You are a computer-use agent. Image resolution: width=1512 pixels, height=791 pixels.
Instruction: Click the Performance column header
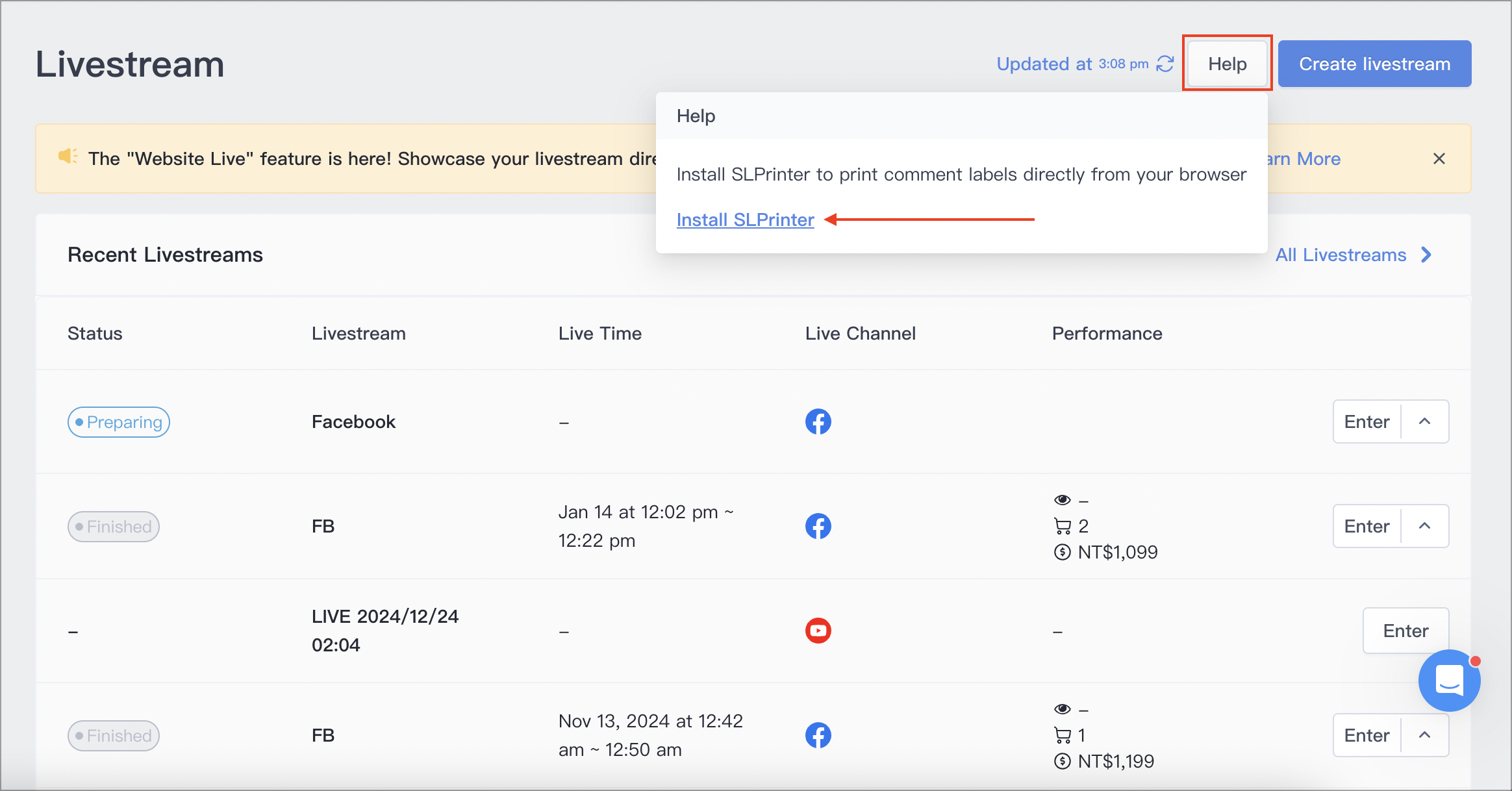coord(1107,333)
